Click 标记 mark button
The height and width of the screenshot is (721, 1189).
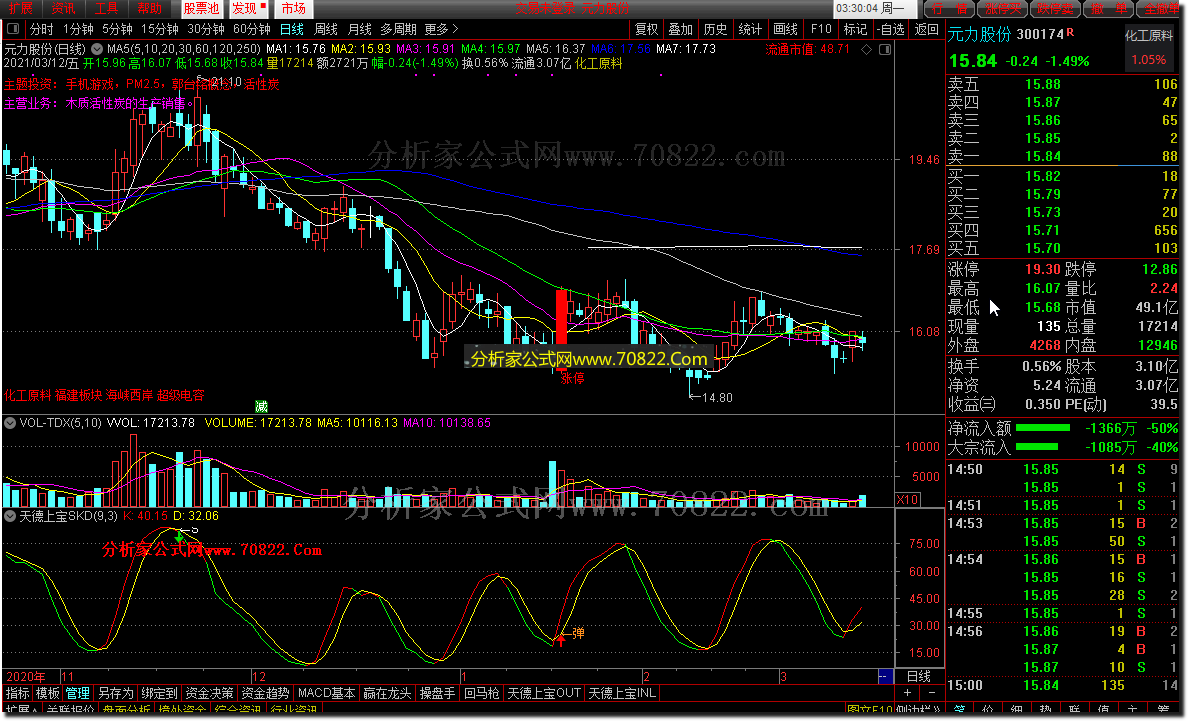(855, 29)
